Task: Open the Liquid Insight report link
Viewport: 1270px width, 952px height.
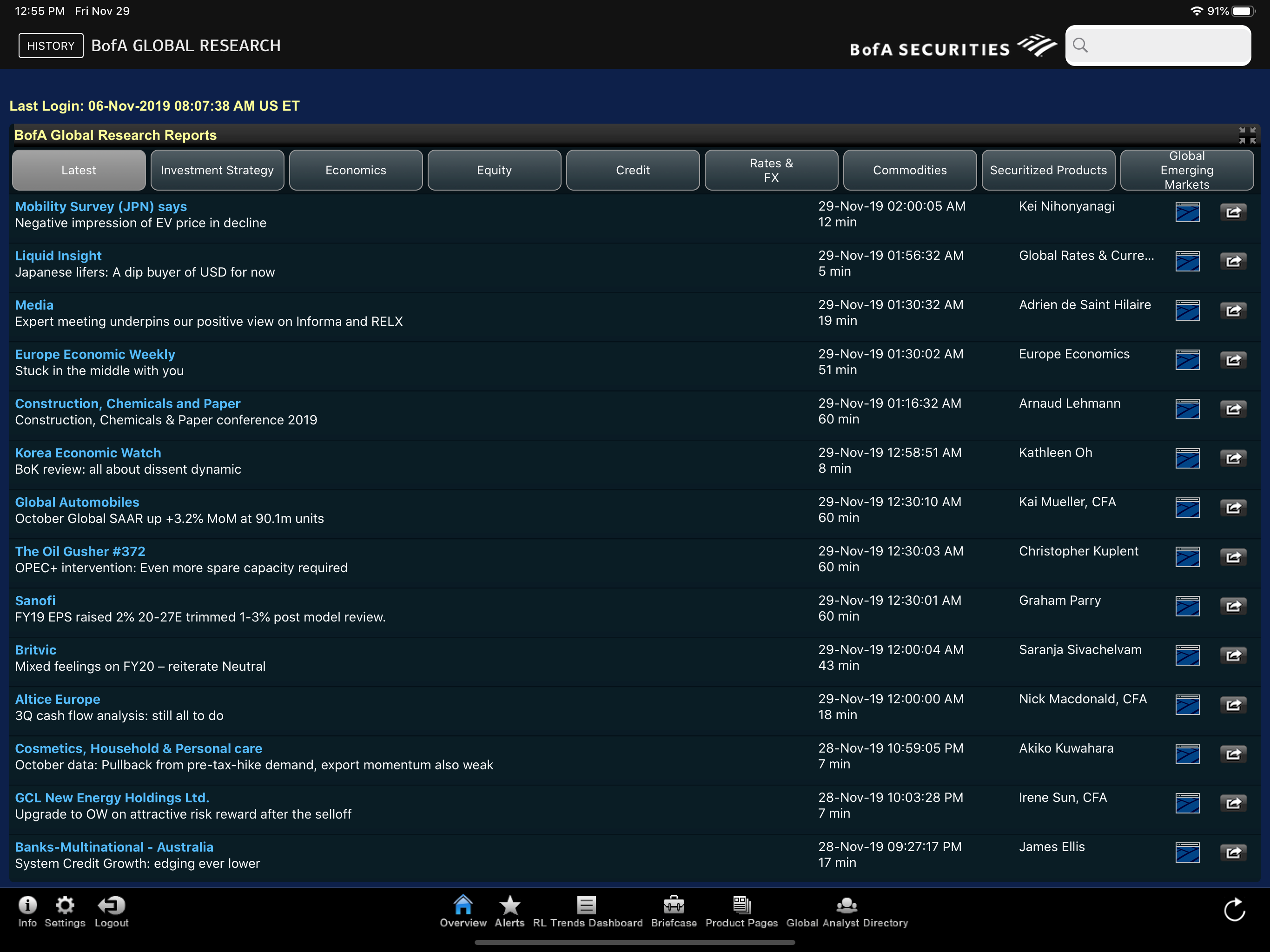Action: [x=58, y=256]
